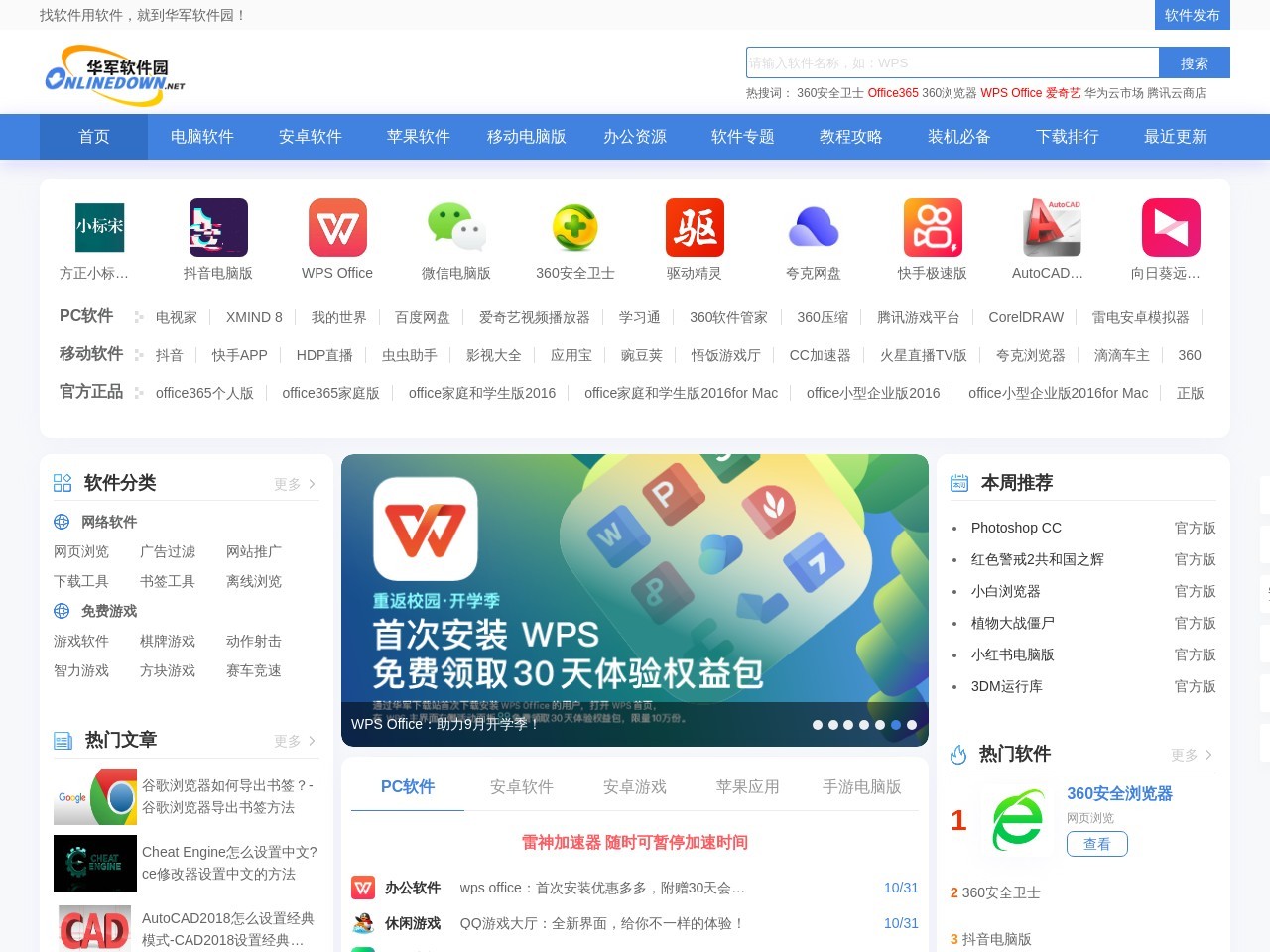The image size is (1270, 952).
Task: Click the 软件发布 button
Action: click(x=1193, y=15)
